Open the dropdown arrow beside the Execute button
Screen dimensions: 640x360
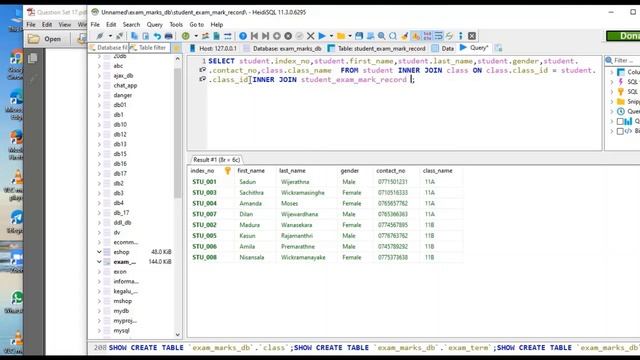(331, 36)
